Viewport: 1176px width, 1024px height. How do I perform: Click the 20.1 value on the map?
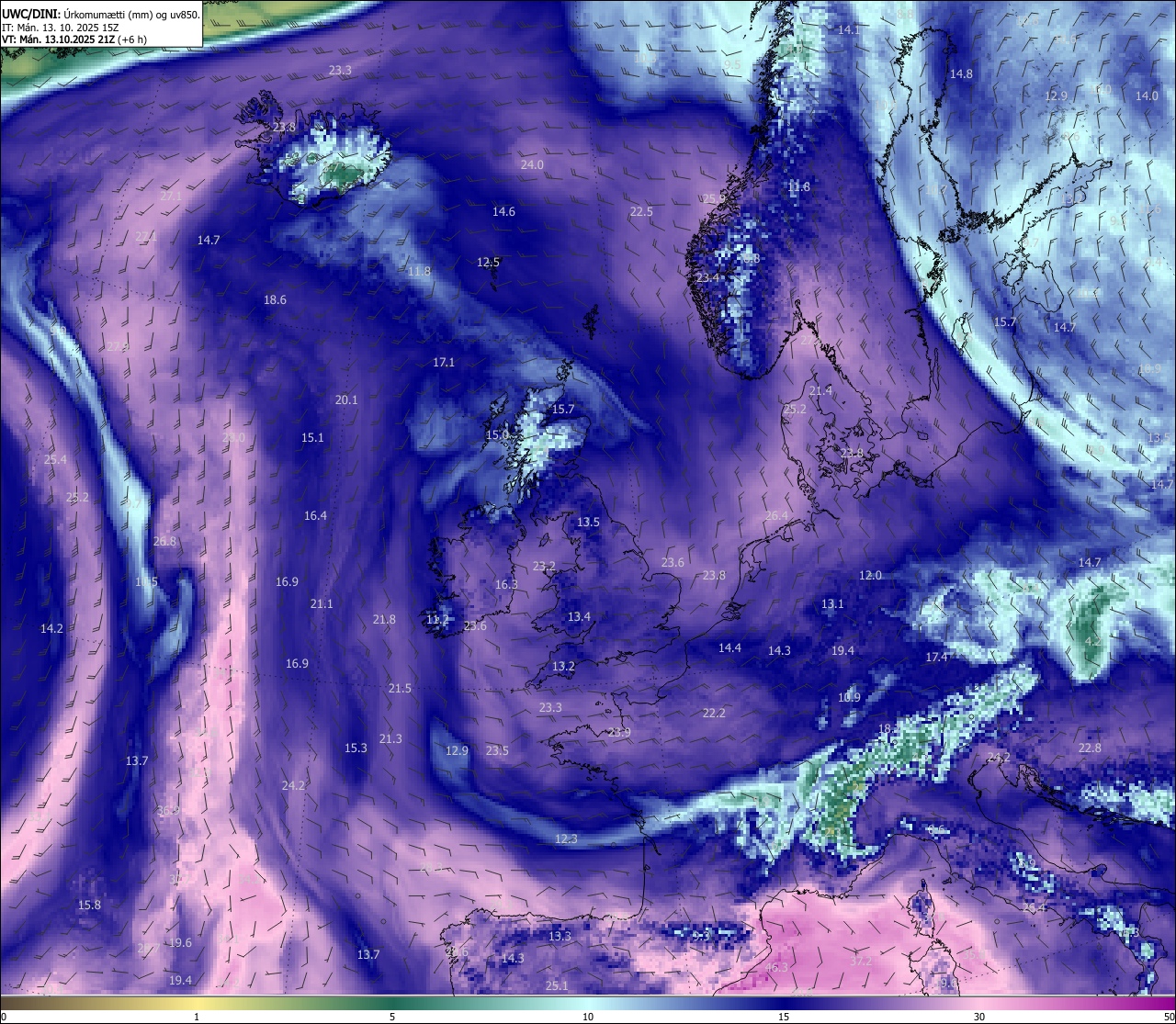tap(346, 399)
